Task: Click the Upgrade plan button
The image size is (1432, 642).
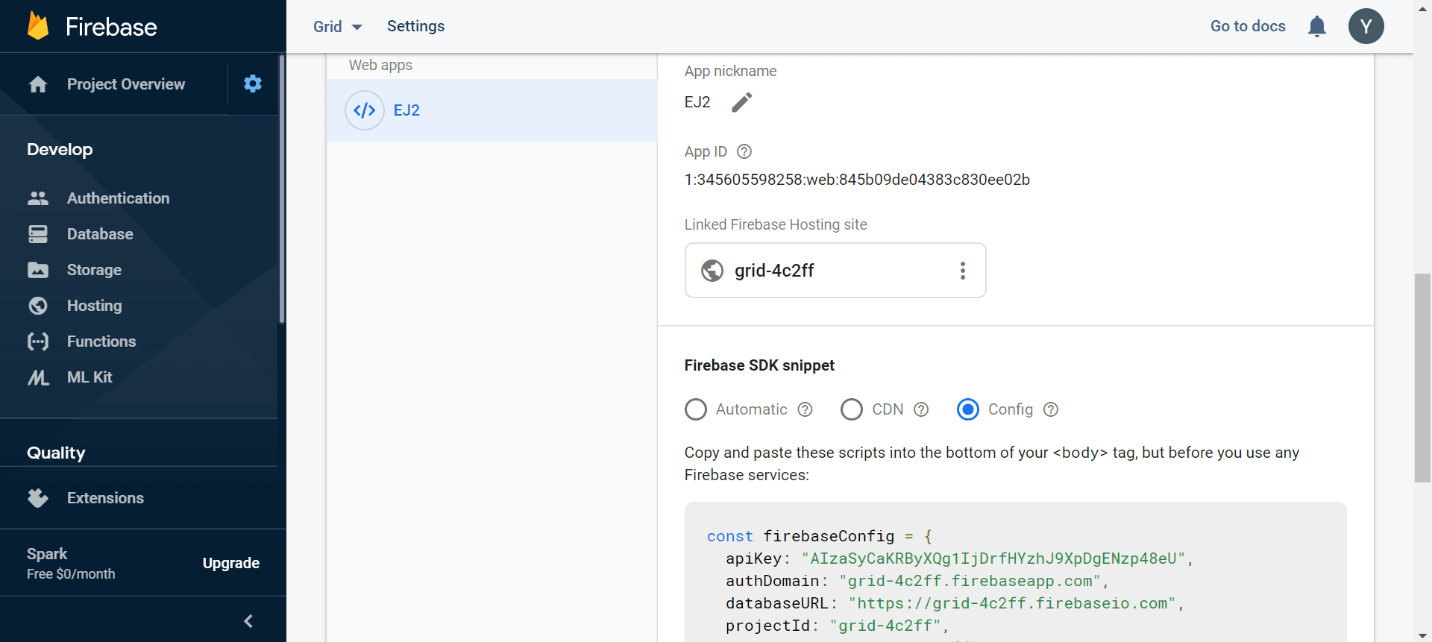Action: [x=231, y=563]
